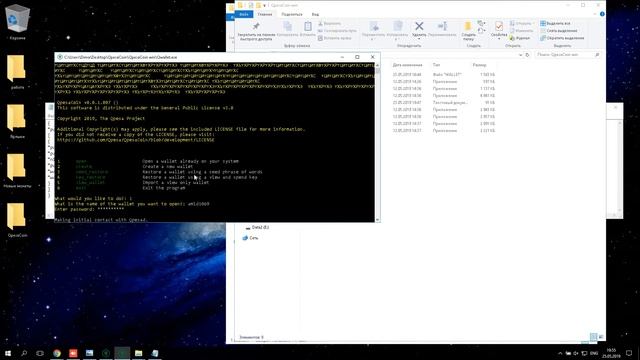This screenshot has height=360, width=640.
Task: Click the Copy to icon in ribbon
Action: 397,30
